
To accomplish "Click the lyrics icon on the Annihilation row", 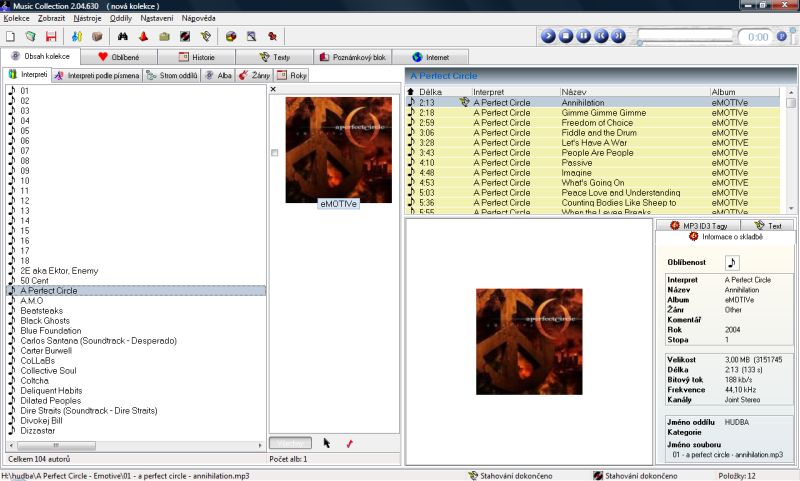I will 464,102.
